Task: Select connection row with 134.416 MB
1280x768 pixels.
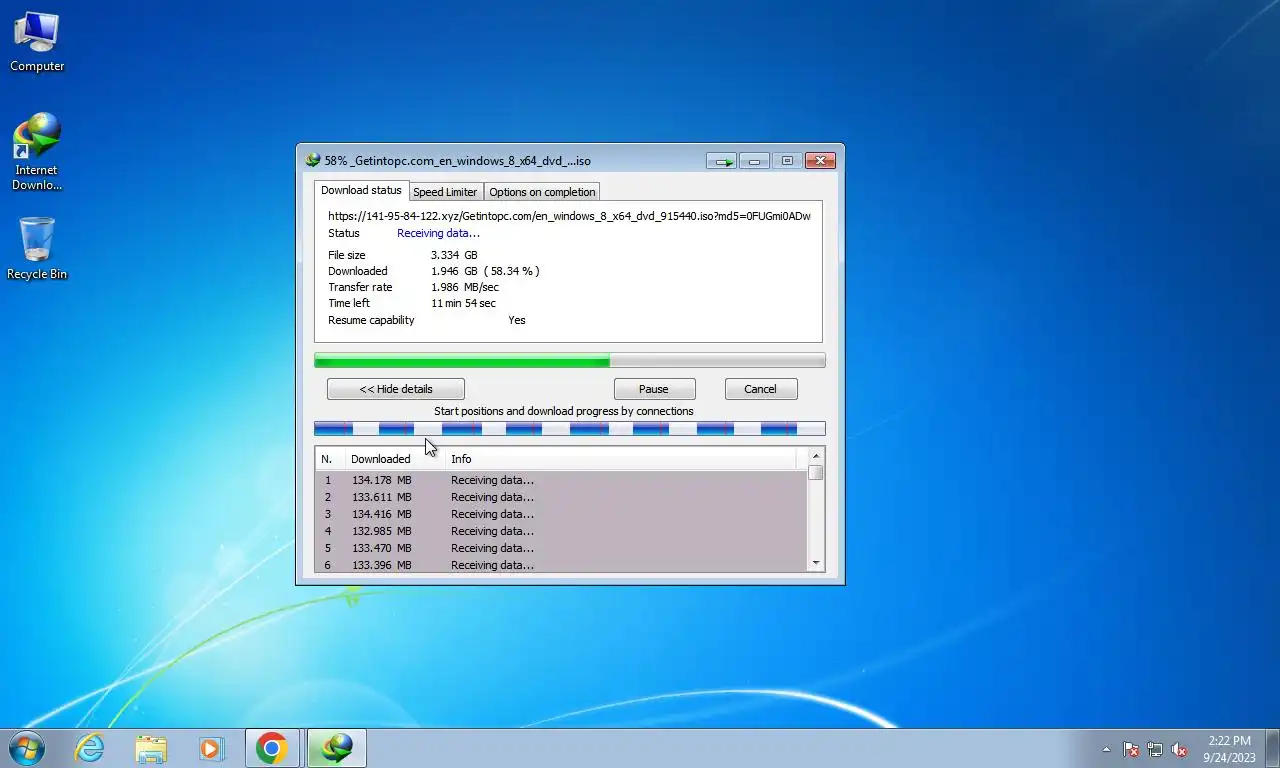Action: pyautogui.click(x=561, y=514)
